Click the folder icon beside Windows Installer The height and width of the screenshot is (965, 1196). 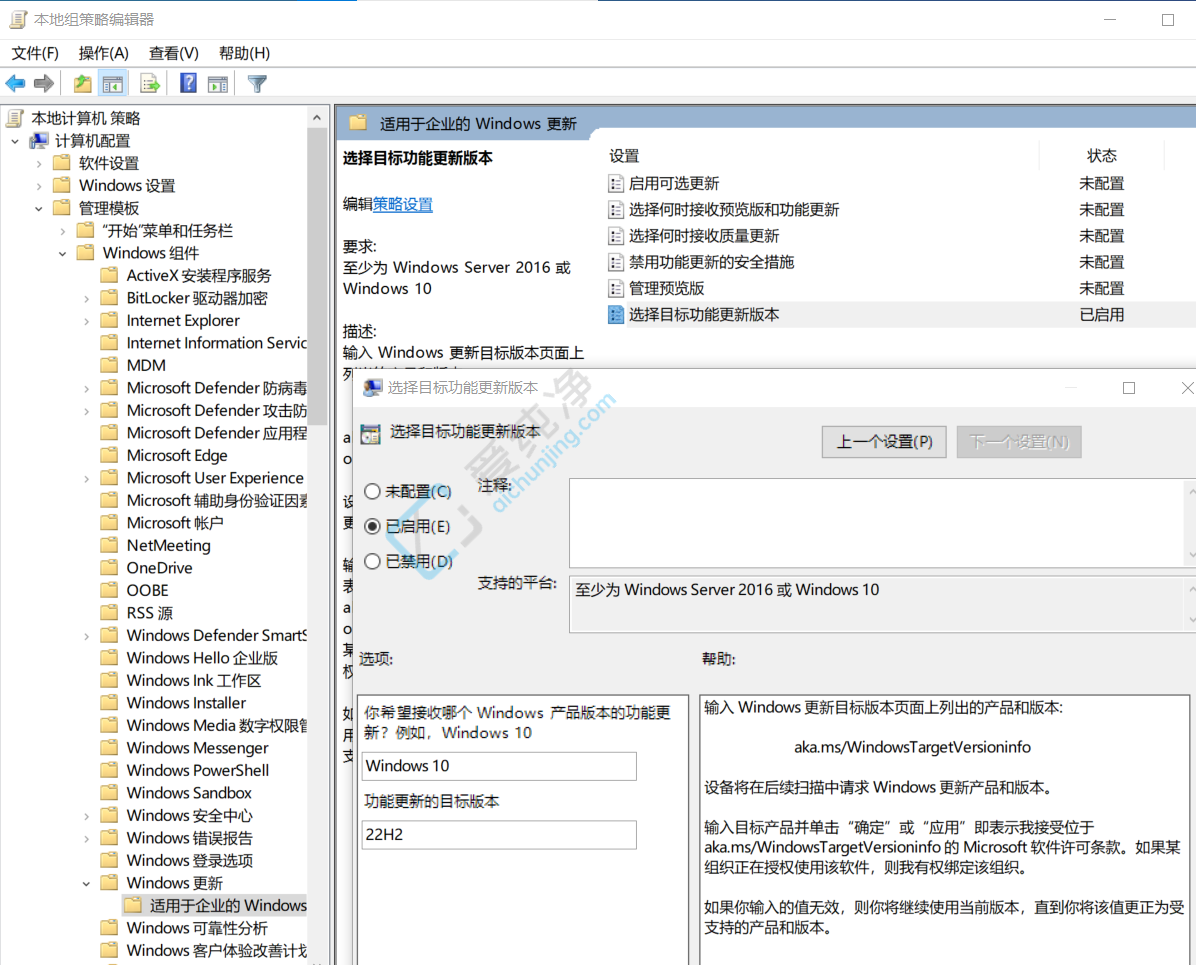coord(110,703)
